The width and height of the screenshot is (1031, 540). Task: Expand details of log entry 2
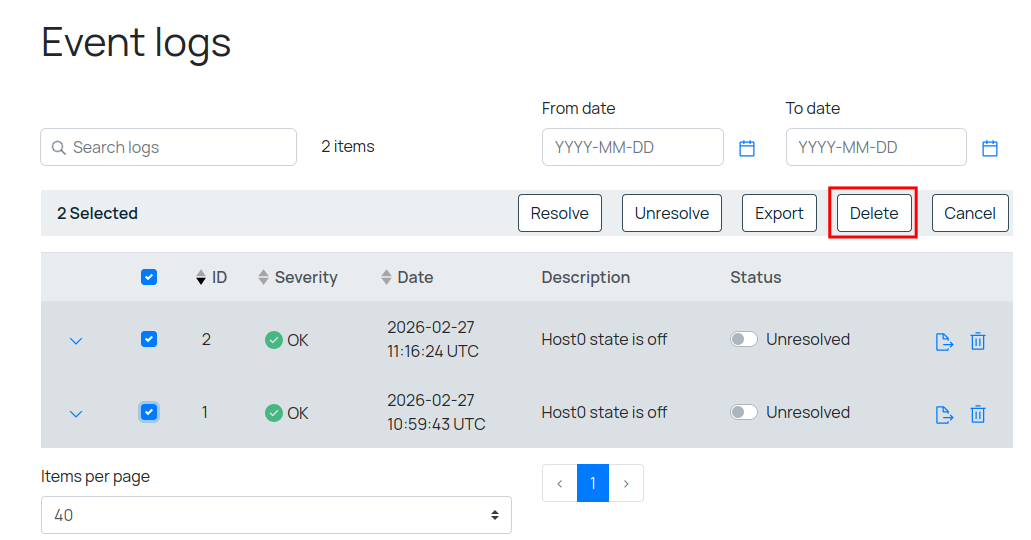coord(76,341)
